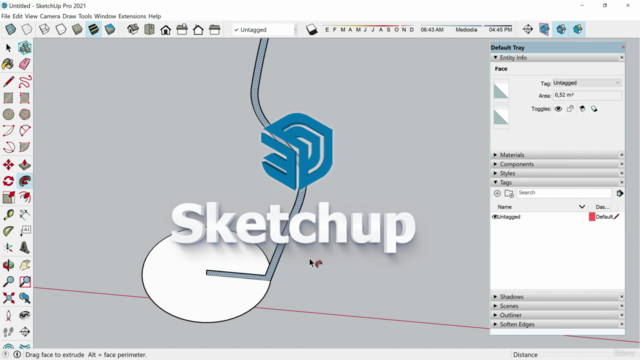This screenshot has width=640, height=360.
Task: Collapse the Entity Info panel
Action: [x=496, y=58]
